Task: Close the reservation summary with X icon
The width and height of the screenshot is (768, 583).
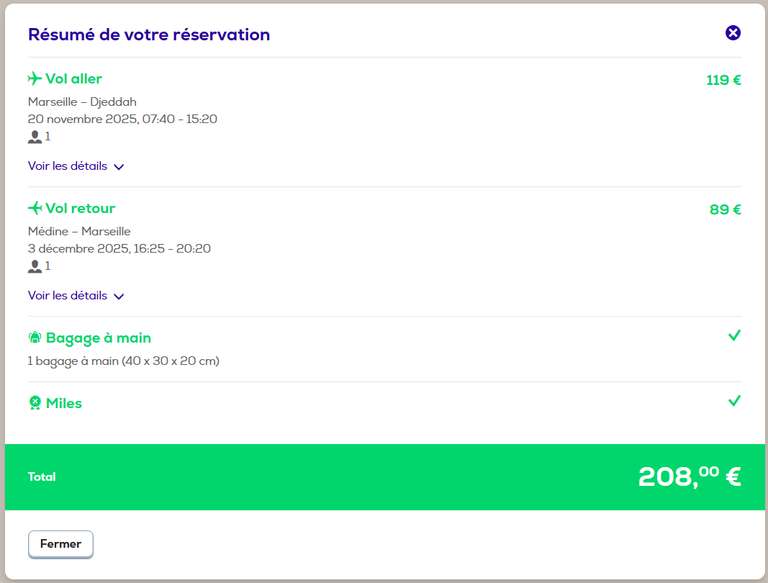Action: [733, 33]
